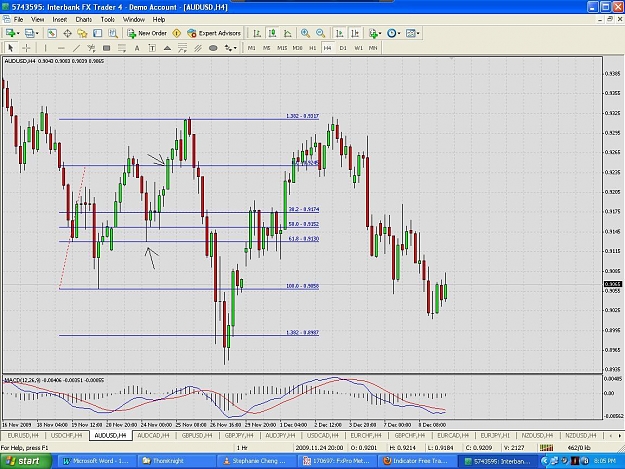This screenshot has width=625, height=469.
Task: Open the Window menu
Action: pyautogui.click(x=134, y=19)
